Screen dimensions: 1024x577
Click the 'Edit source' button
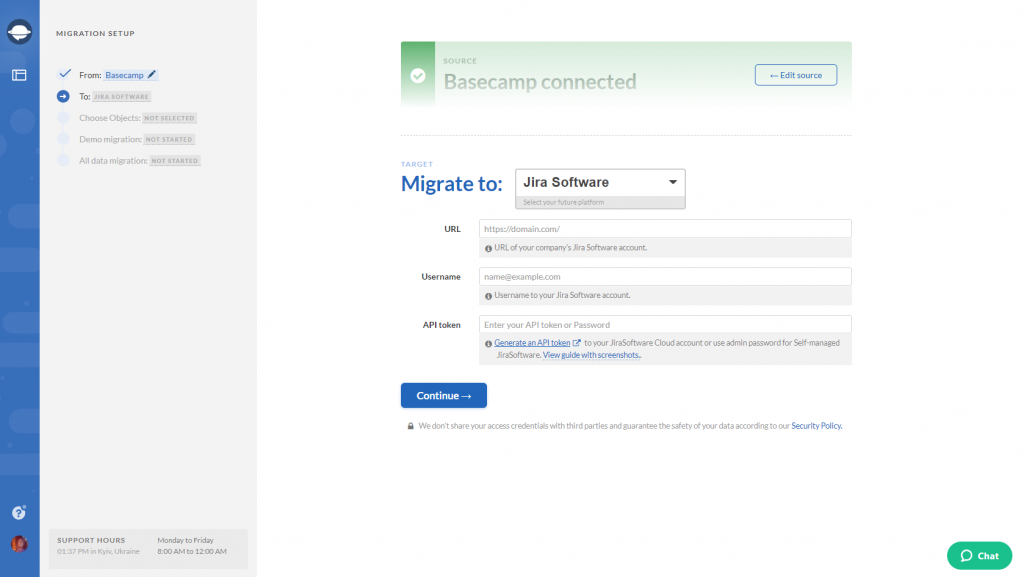point(795,74)
